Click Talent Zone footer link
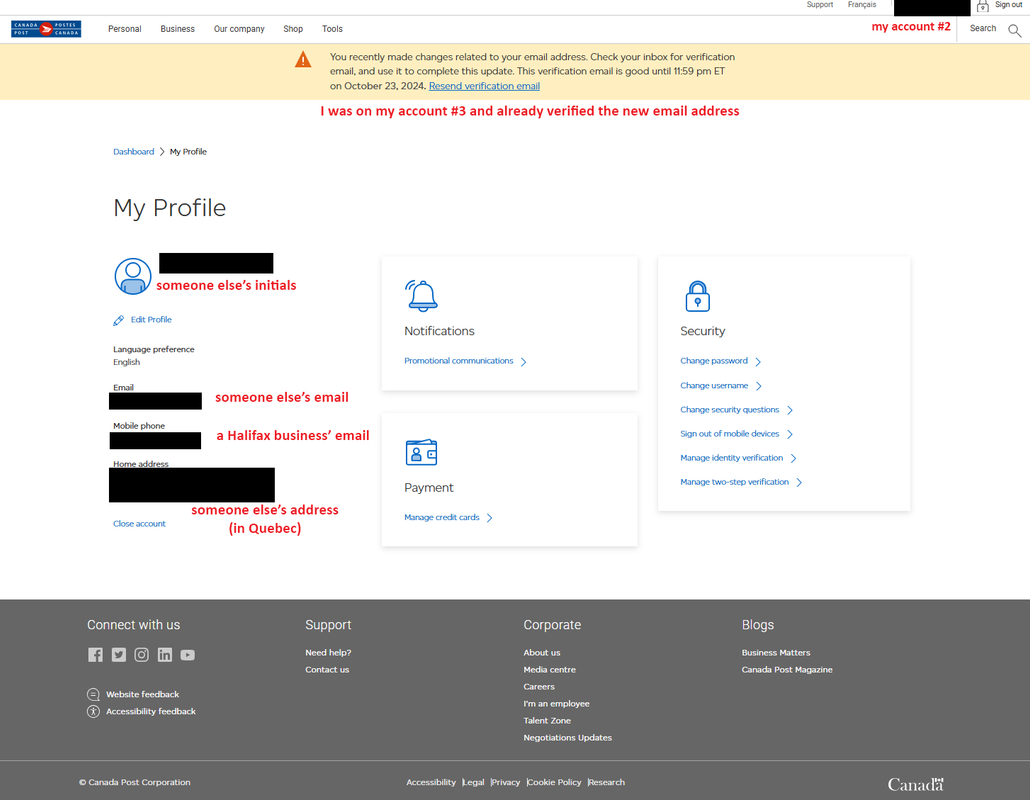Screen dimensions: 1030x800 pyautogui.click(x=547, y=721)
